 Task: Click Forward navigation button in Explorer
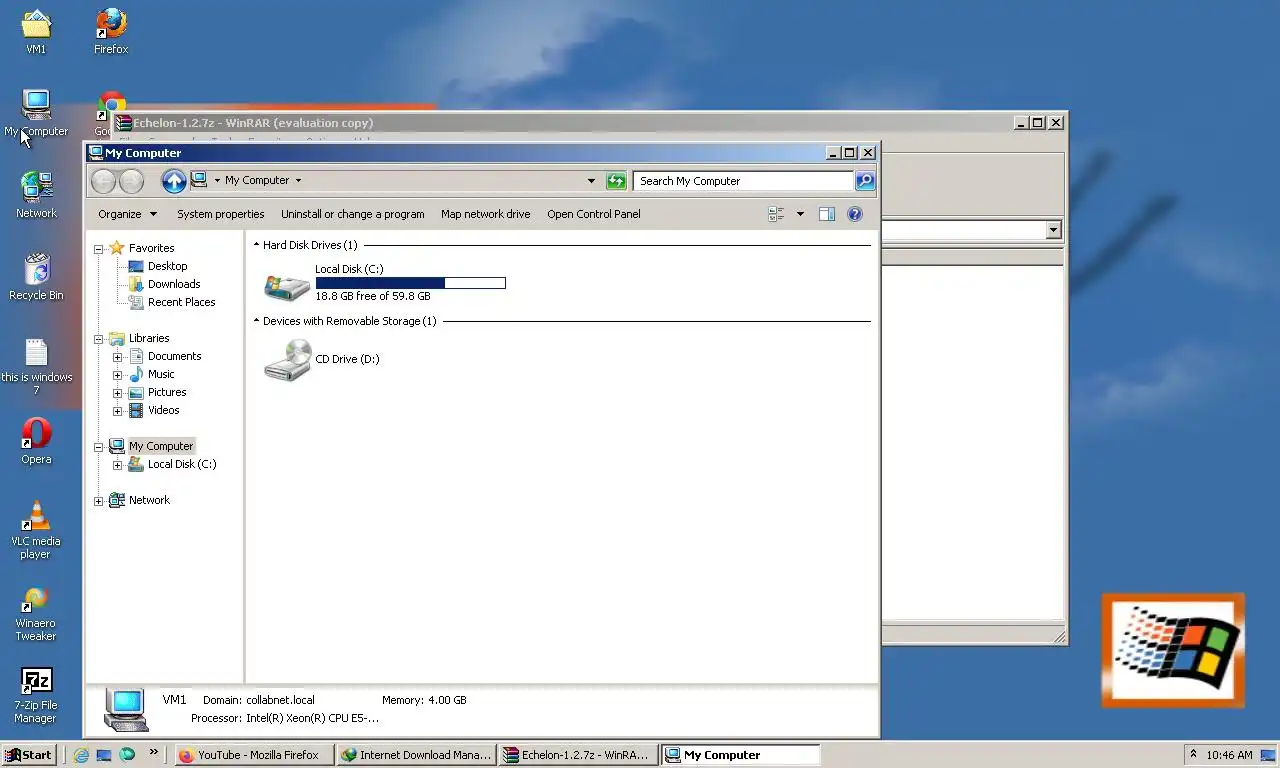(131, 181)
